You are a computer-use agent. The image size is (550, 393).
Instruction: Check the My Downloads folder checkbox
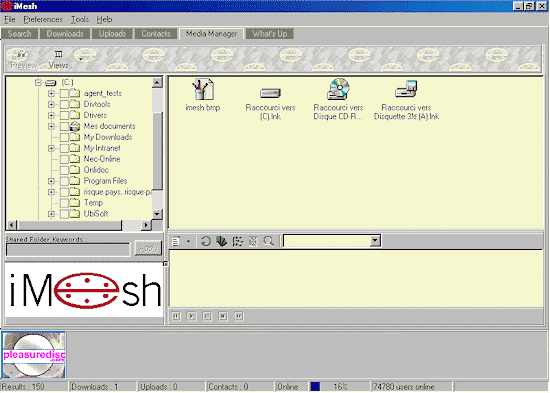pyautogui.click(x=64, y=137)
